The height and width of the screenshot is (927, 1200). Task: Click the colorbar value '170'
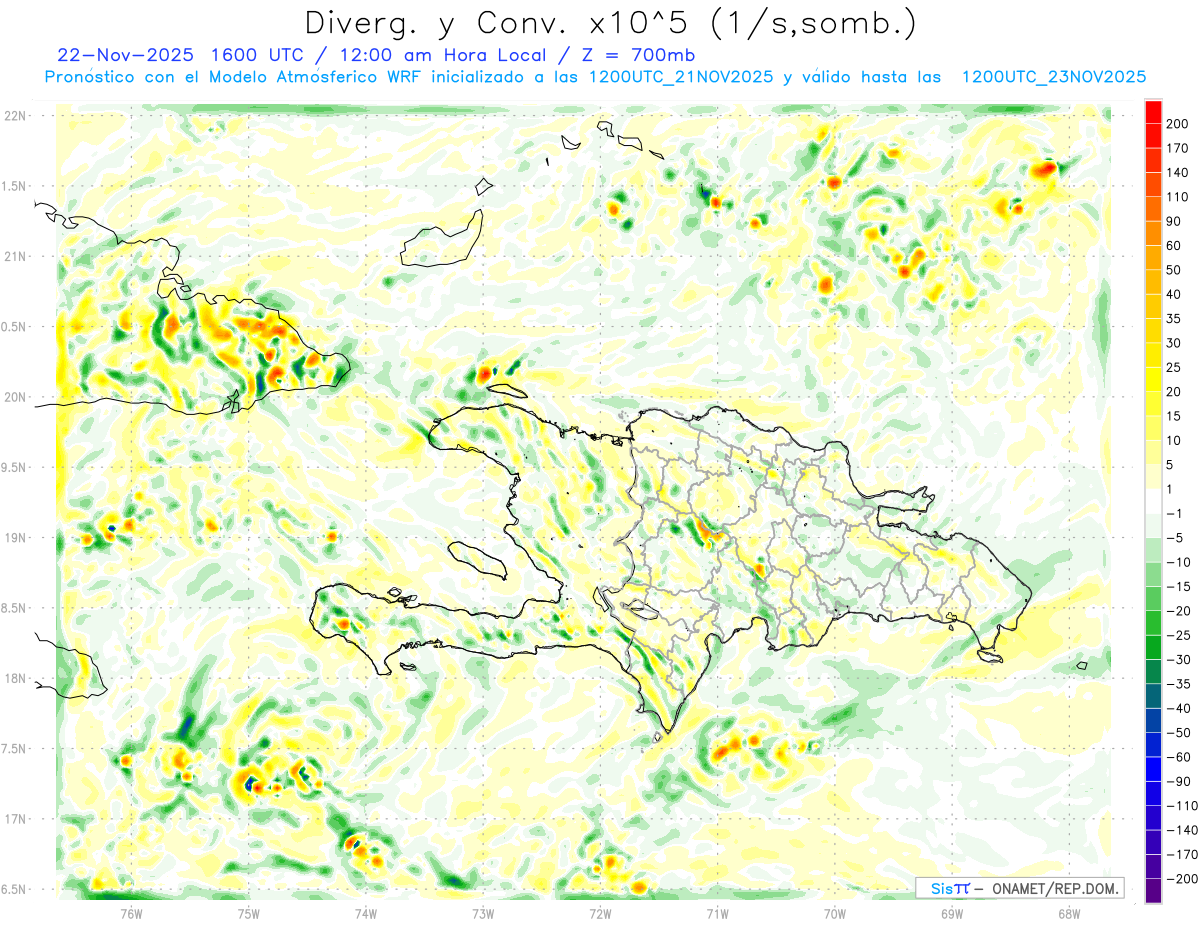(x=1178, y=148)
